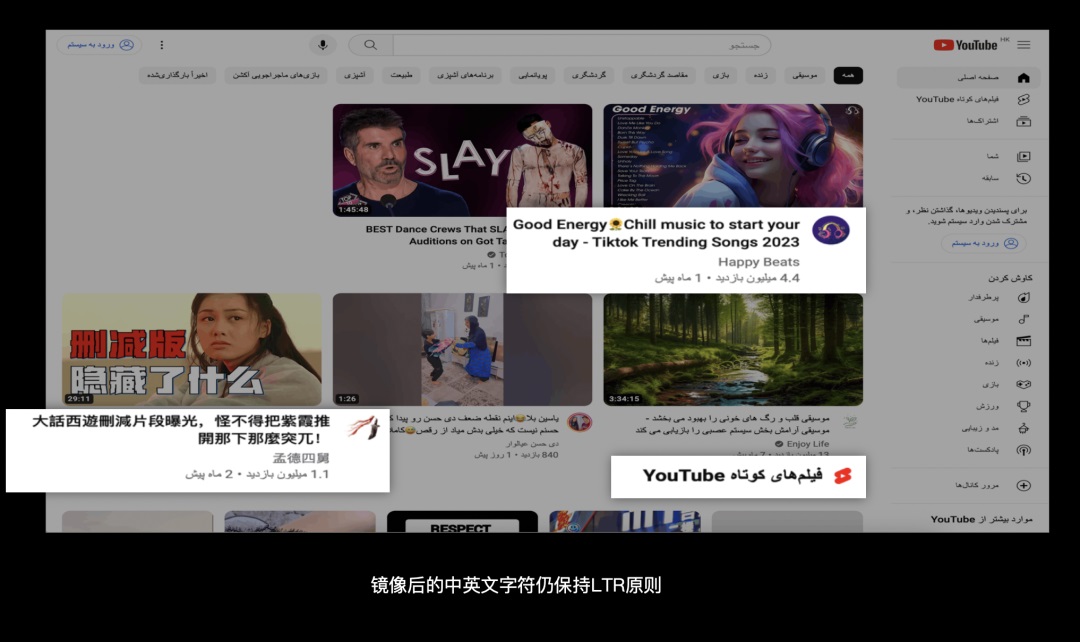Open the Music note icon in Explore section
The image size is (1080, 642).
tap(1024, 320)
